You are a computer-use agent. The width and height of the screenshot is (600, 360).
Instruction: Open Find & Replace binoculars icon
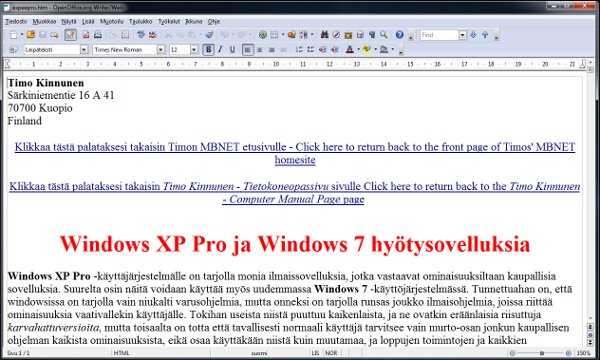tap(324, 35)
